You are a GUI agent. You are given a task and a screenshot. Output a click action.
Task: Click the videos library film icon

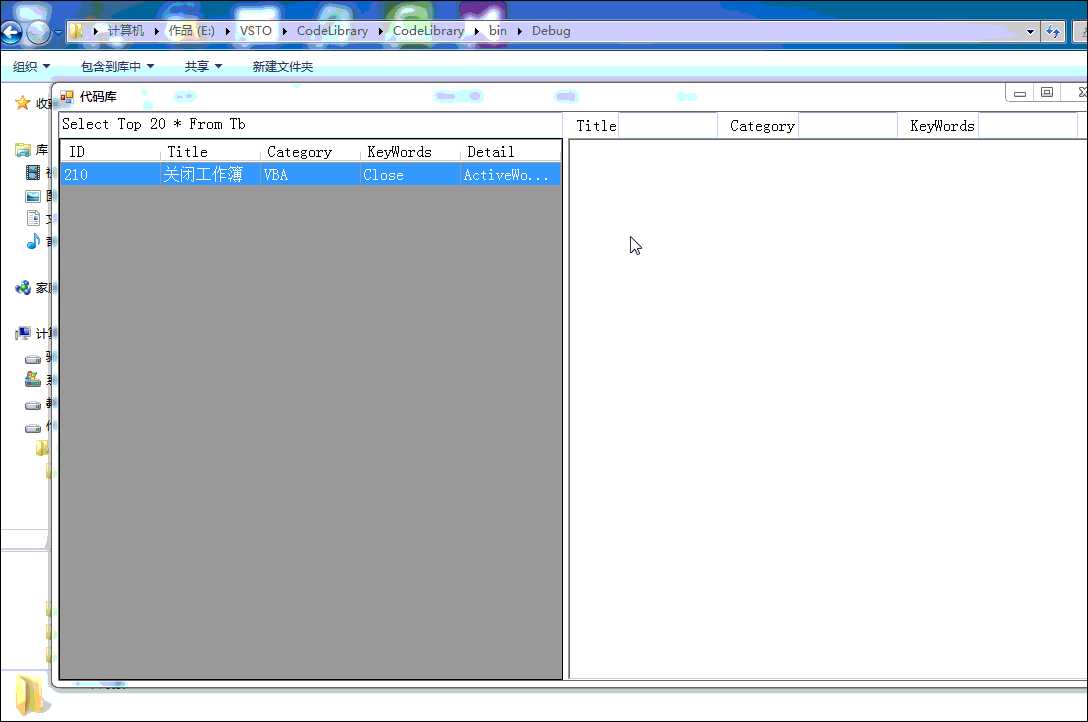click(x=33, y=172)
